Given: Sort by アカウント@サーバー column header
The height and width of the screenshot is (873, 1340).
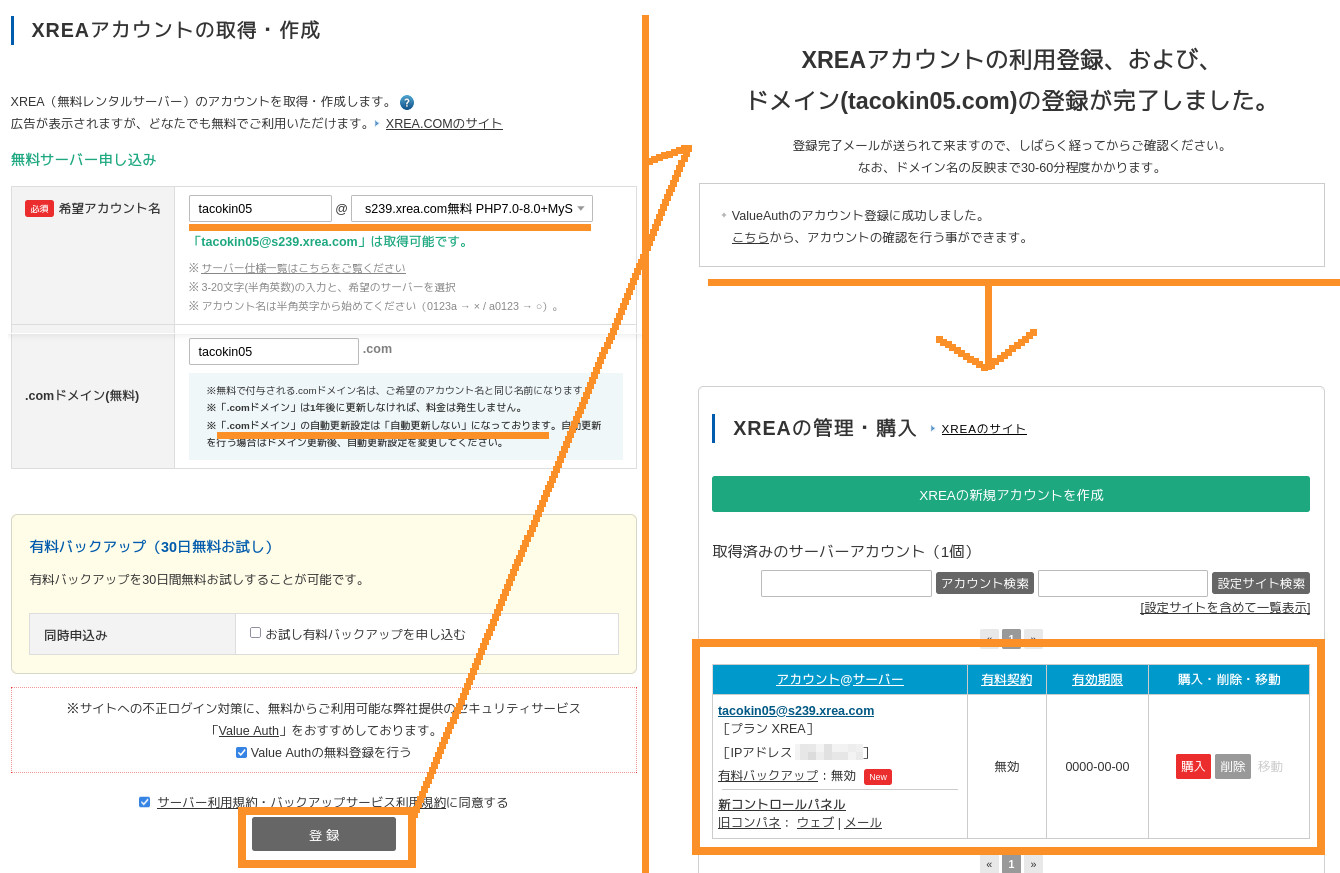Looking at the screenshot, I should pyautogui.click(x=840, y=679).
